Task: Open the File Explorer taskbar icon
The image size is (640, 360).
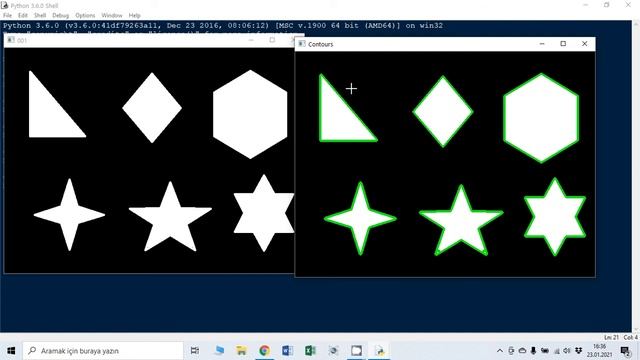Action: pos(242,351)
